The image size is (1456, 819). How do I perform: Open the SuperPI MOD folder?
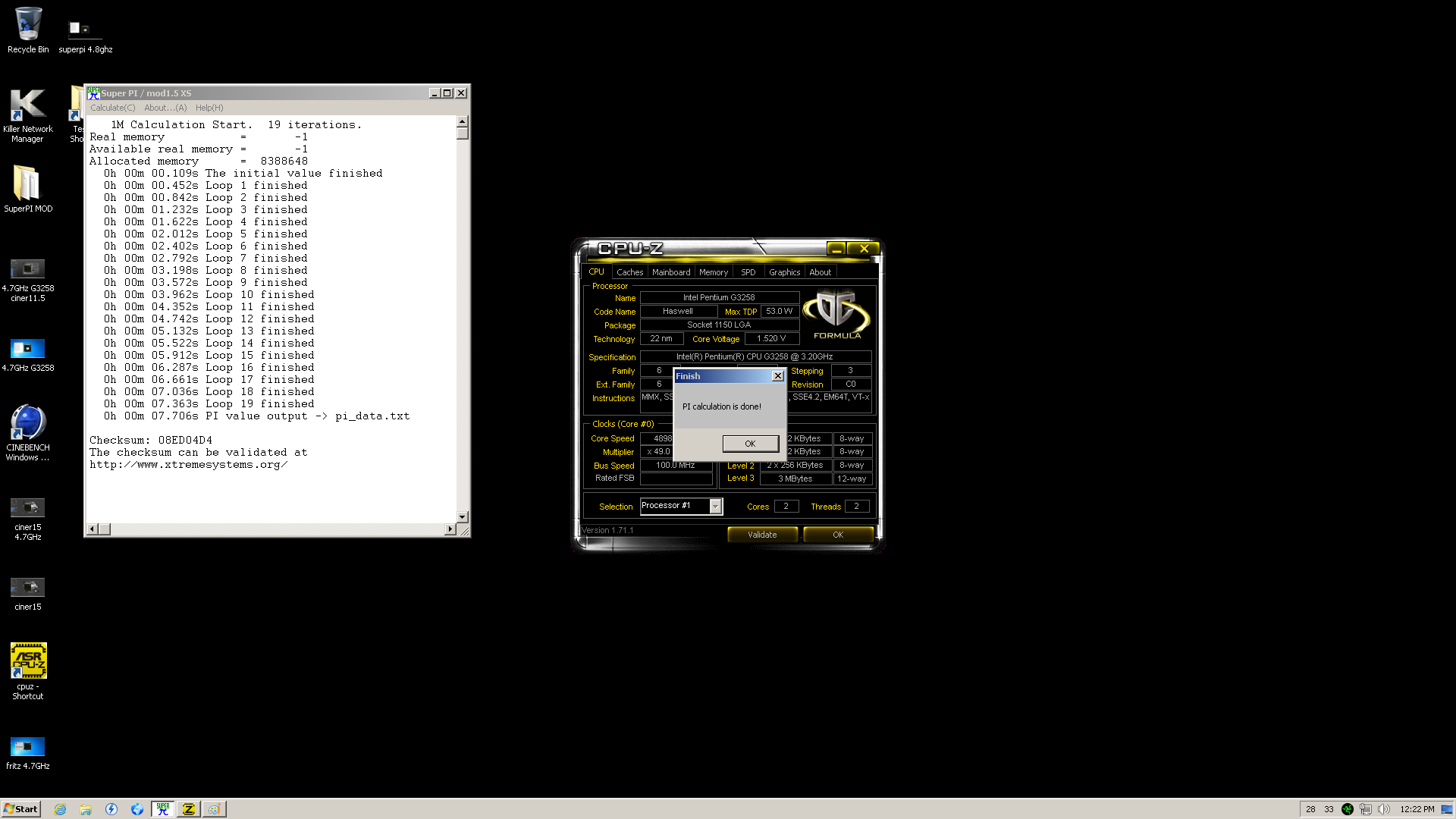pos(28,190)
